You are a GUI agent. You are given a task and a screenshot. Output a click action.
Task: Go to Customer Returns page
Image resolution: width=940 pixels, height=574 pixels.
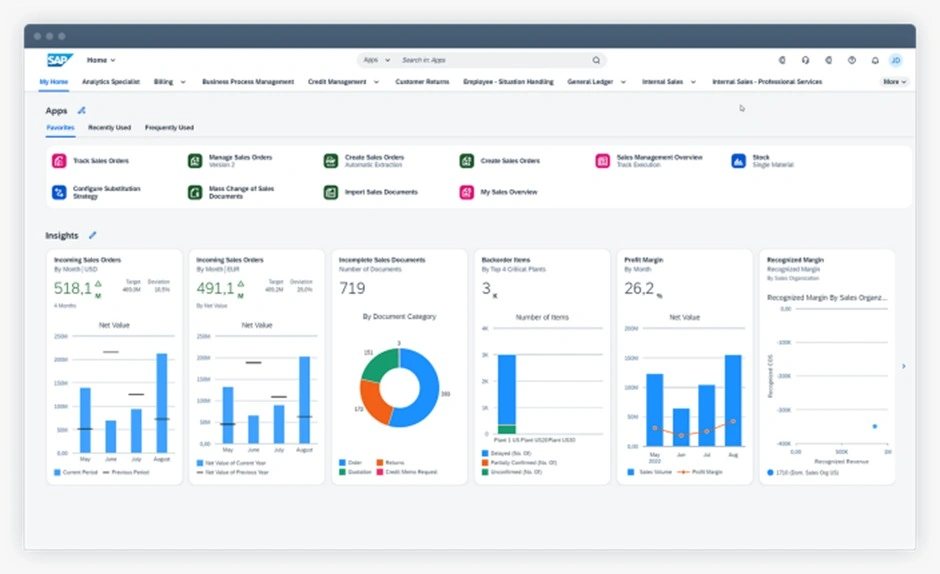[x=422, y=82]
